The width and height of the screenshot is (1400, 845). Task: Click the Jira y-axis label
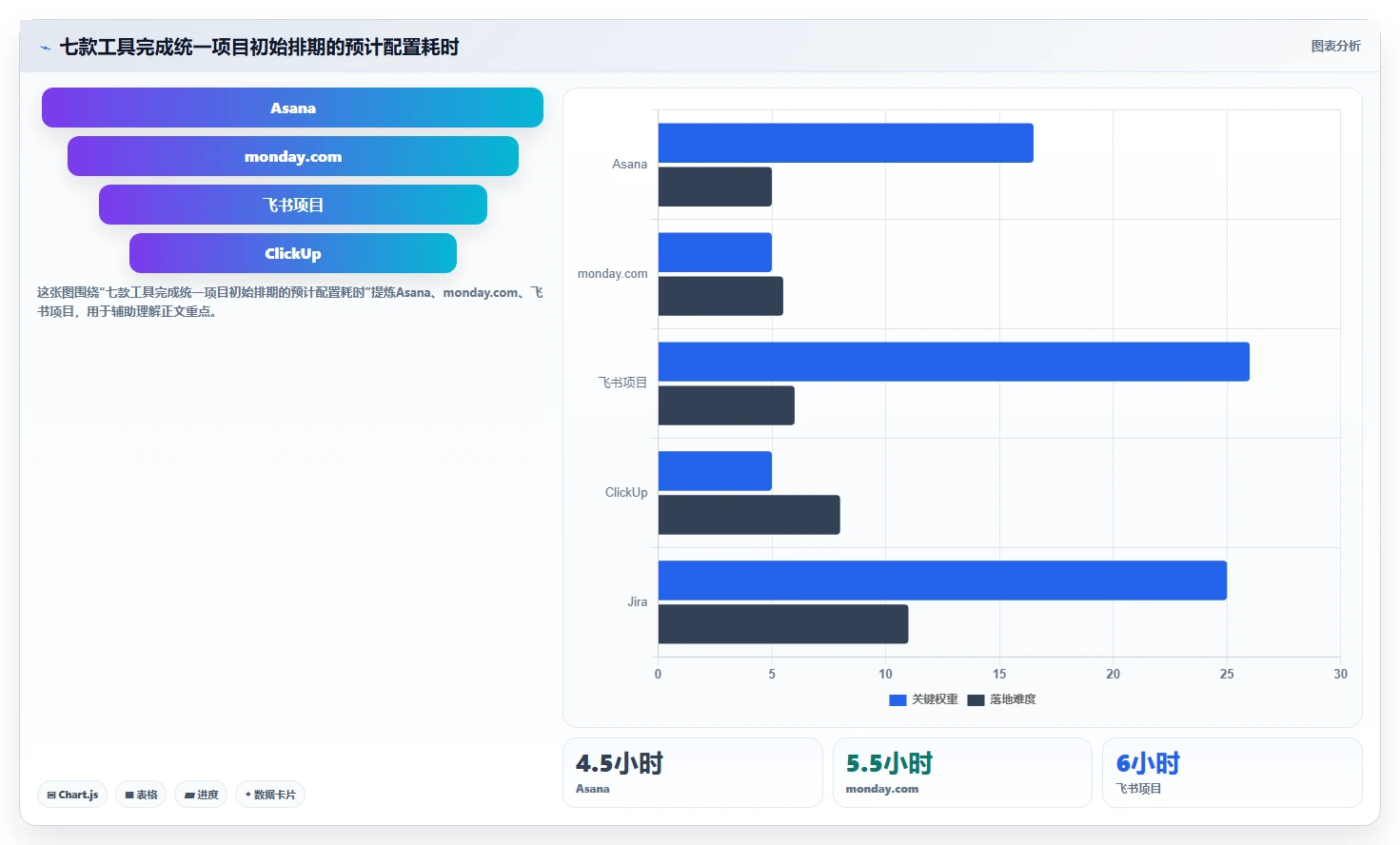coord(638,602)
